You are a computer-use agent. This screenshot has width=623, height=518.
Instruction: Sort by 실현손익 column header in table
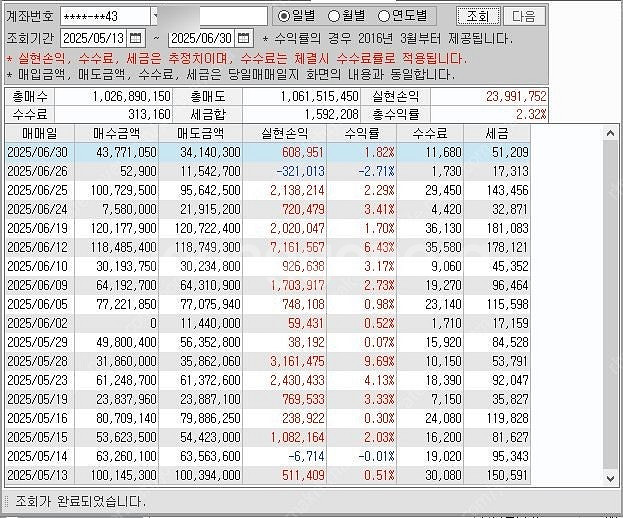(284, 133)
